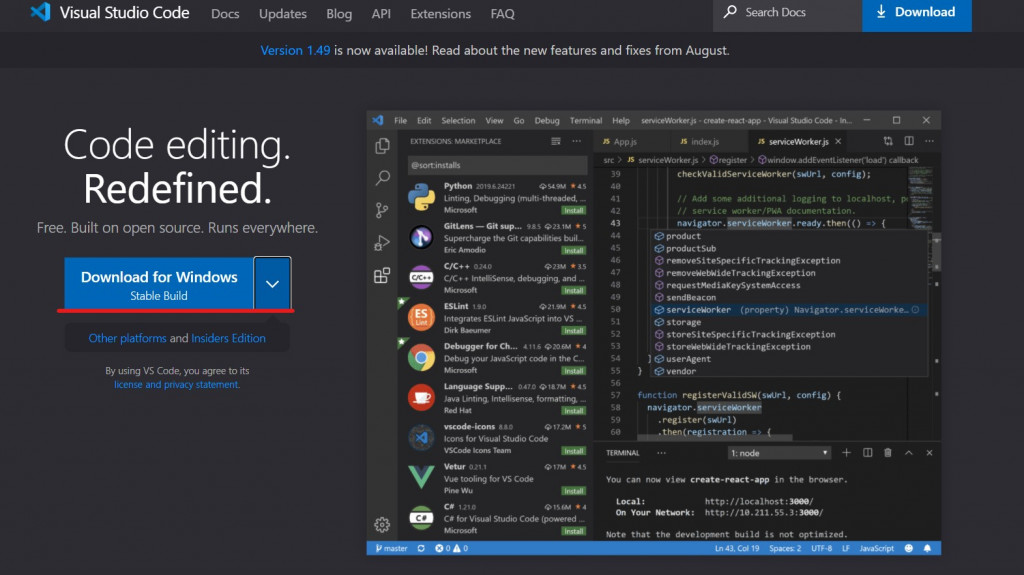Click the split terminal icon
The height and width of the screenshot is (575, 1024).
pos(867,453)
